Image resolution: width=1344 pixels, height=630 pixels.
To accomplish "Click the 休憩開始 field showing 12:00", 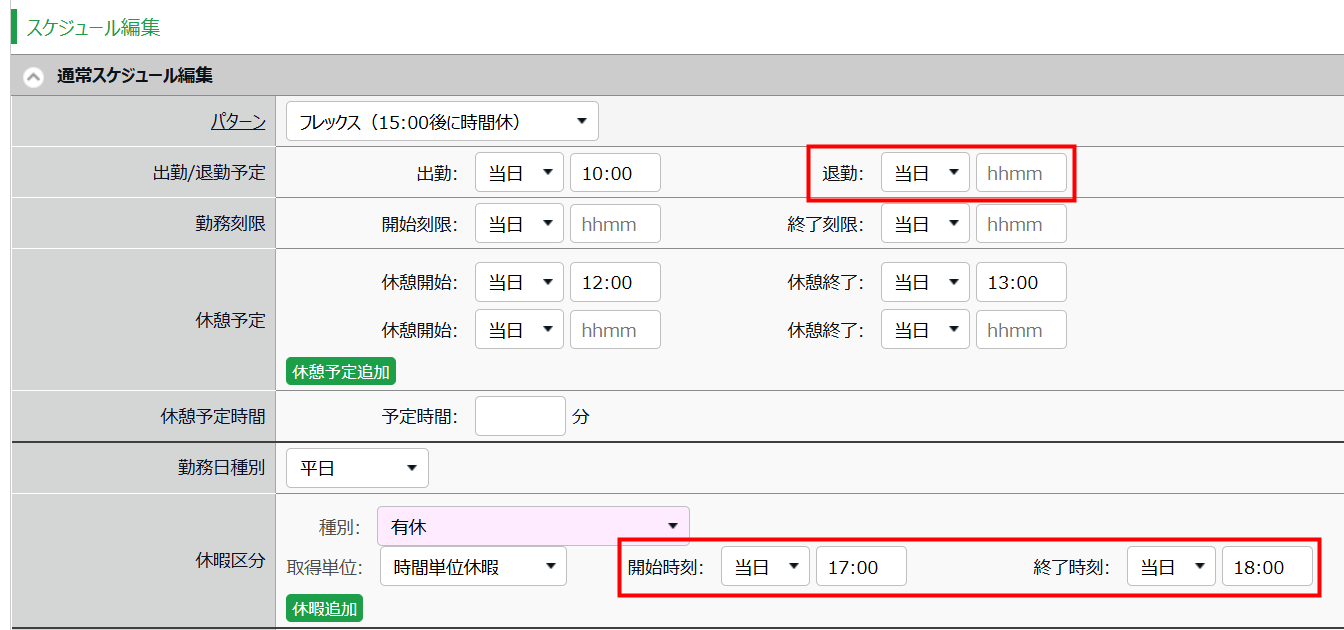I will pos(615,283).
